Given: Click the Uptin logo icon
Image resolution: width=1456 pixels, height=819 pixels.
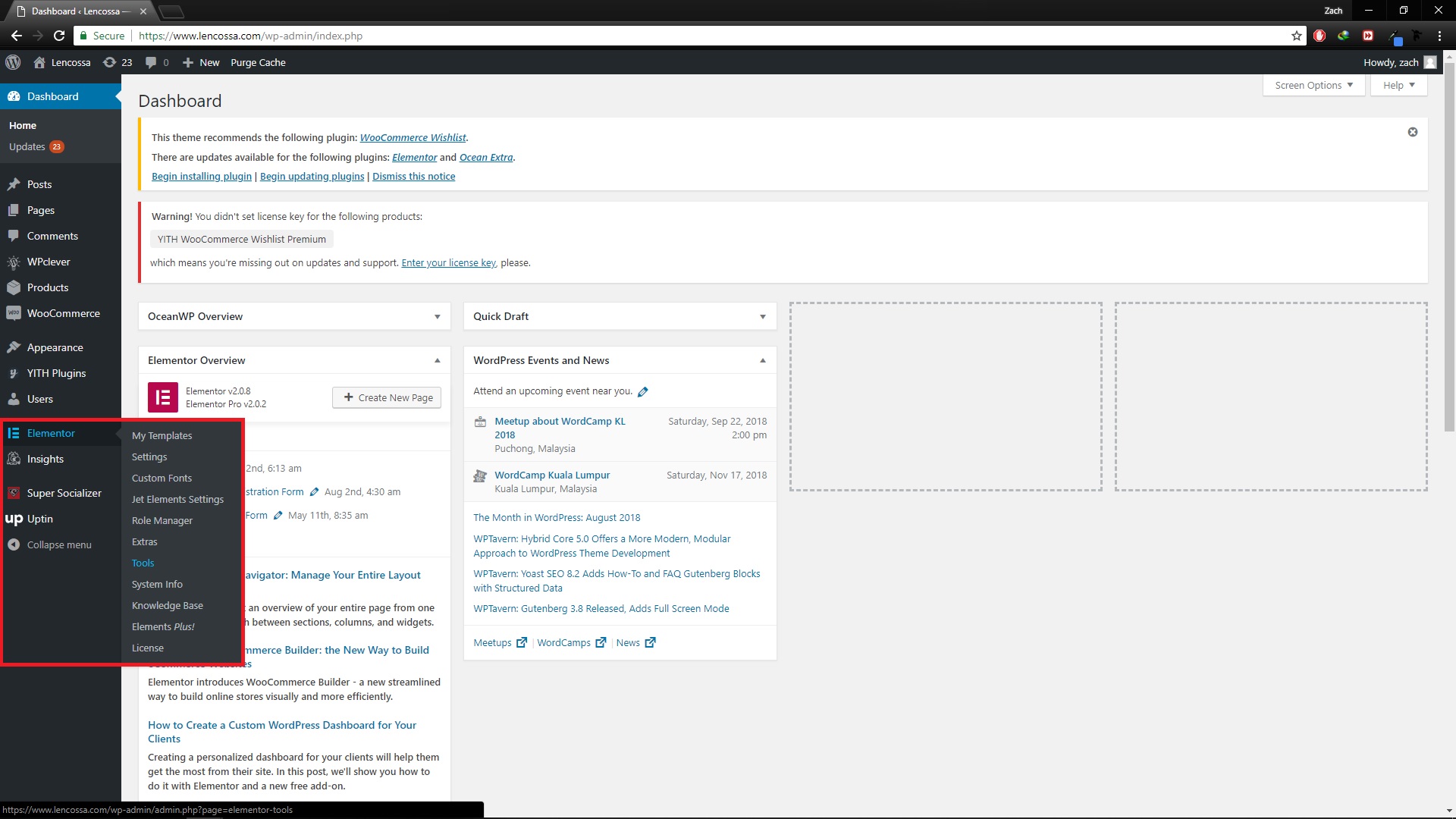Looking at the screenshot, I should click(14, 519).
